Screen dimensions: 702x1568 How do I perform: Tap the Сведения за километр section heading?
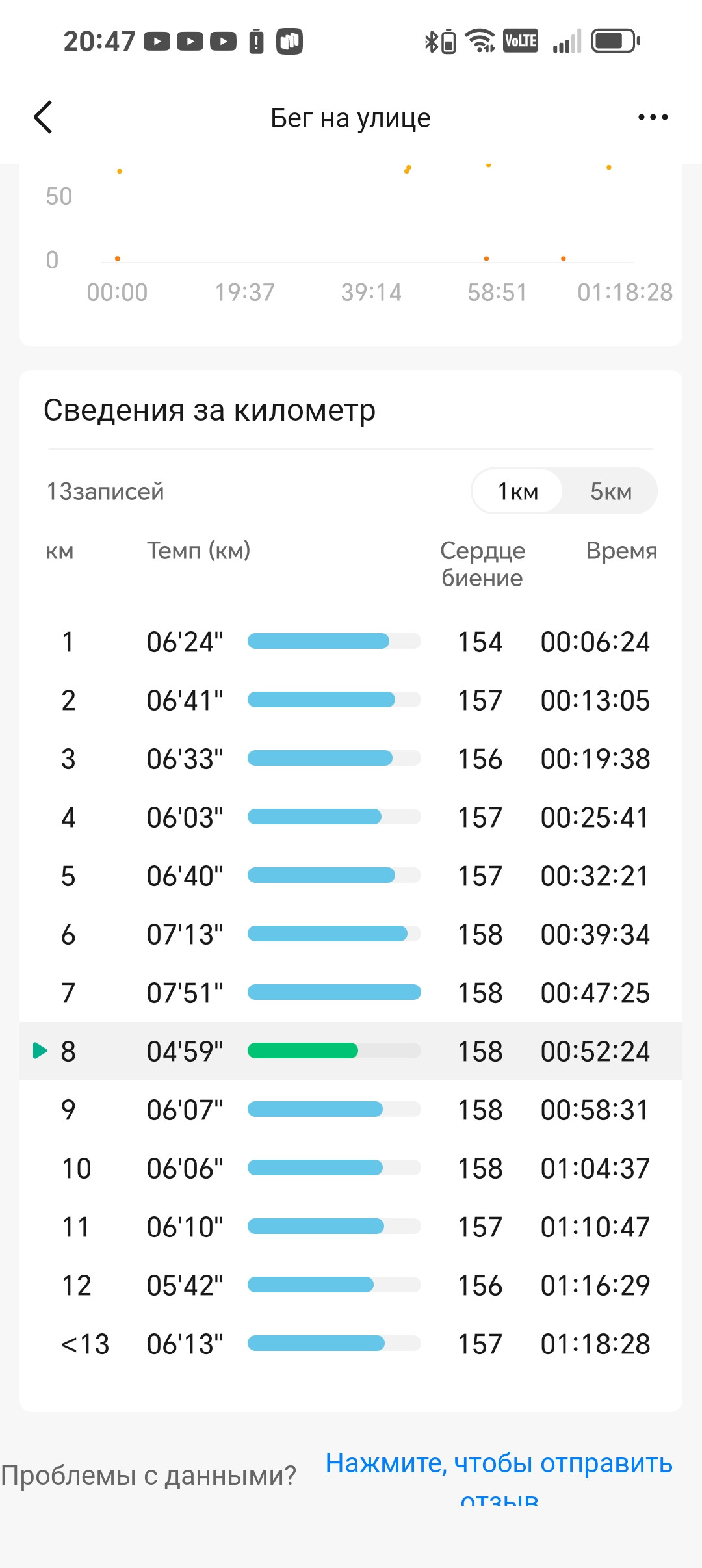point(209,410)
